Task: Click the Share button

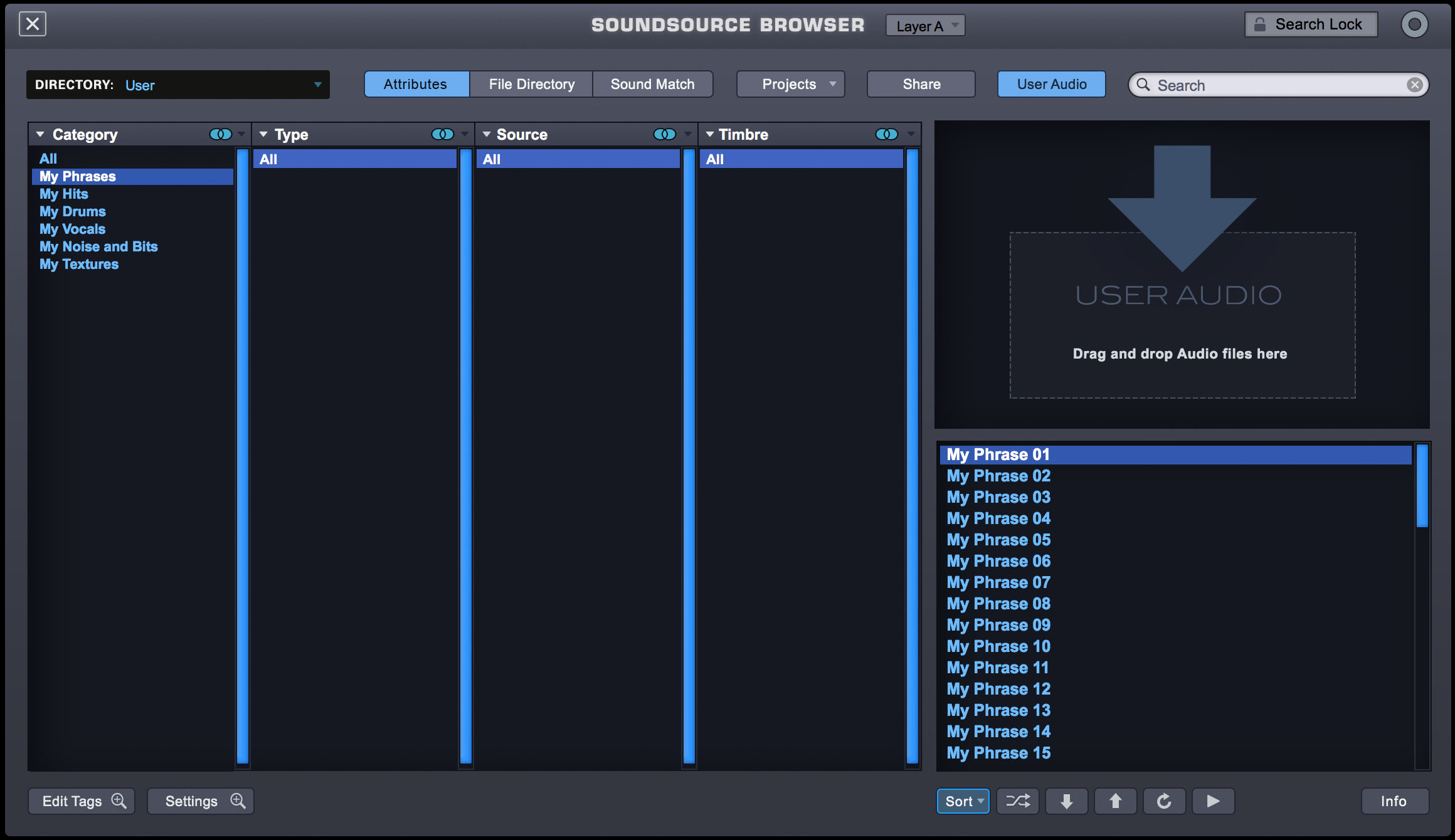Action: click(921, 84)
